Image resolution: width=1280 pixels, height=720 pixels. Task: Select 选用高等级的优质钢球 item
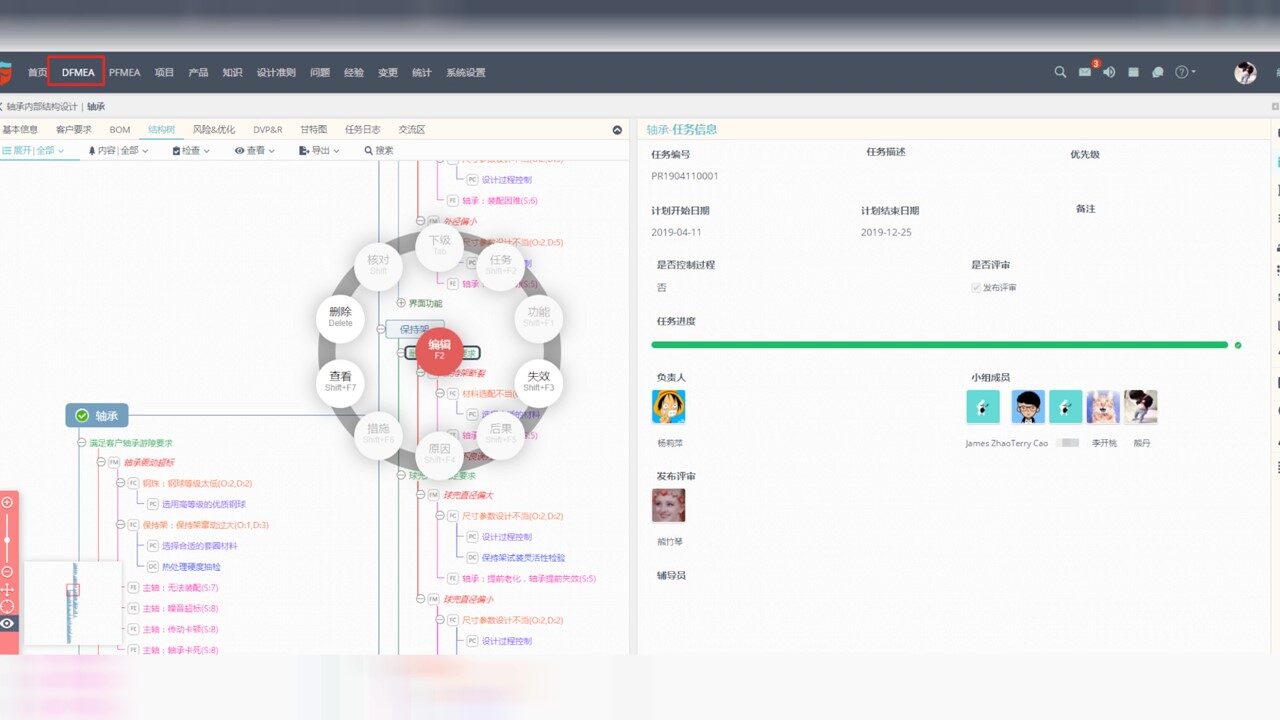pyautogui.click(x=204, y=504)
